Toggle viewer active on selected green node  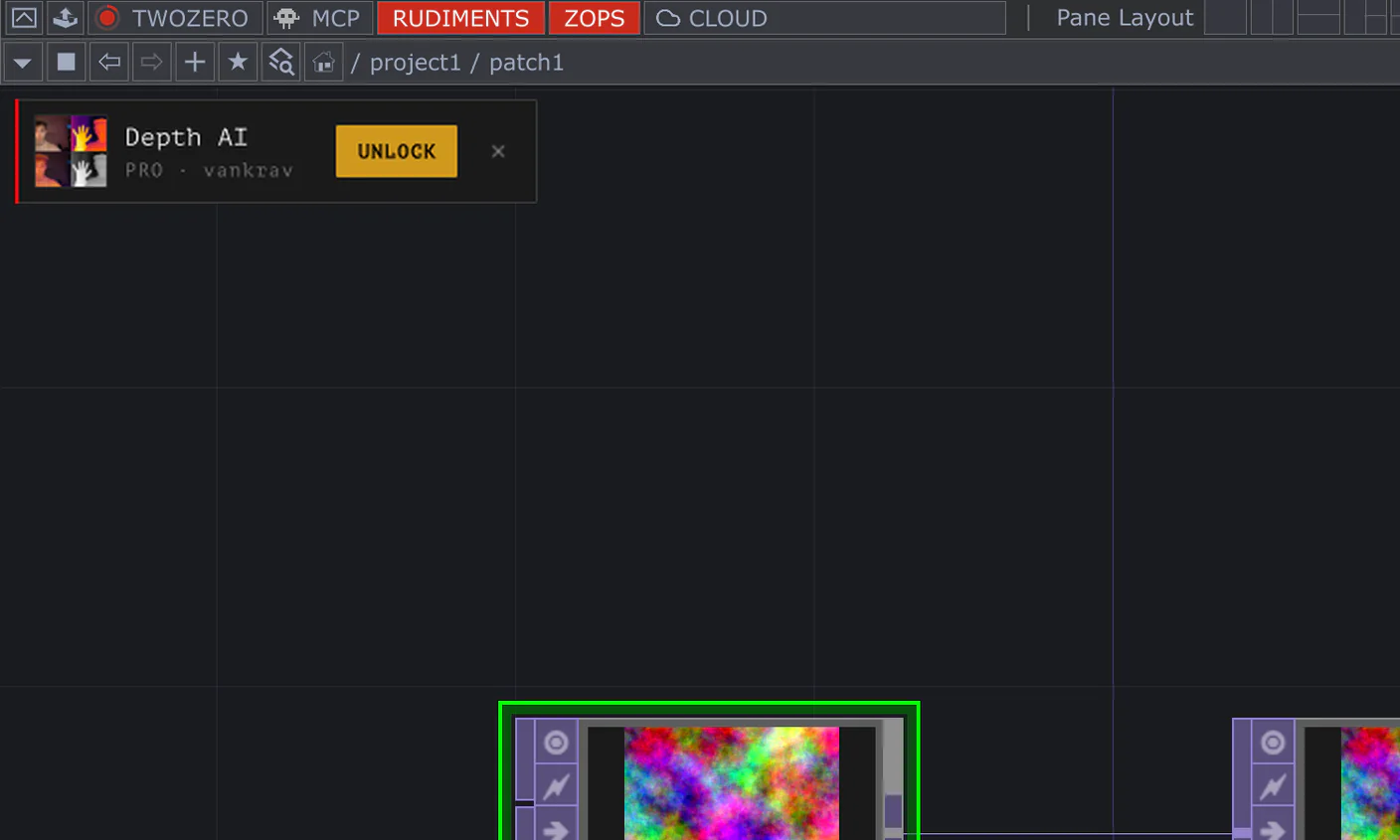(556, 742)
